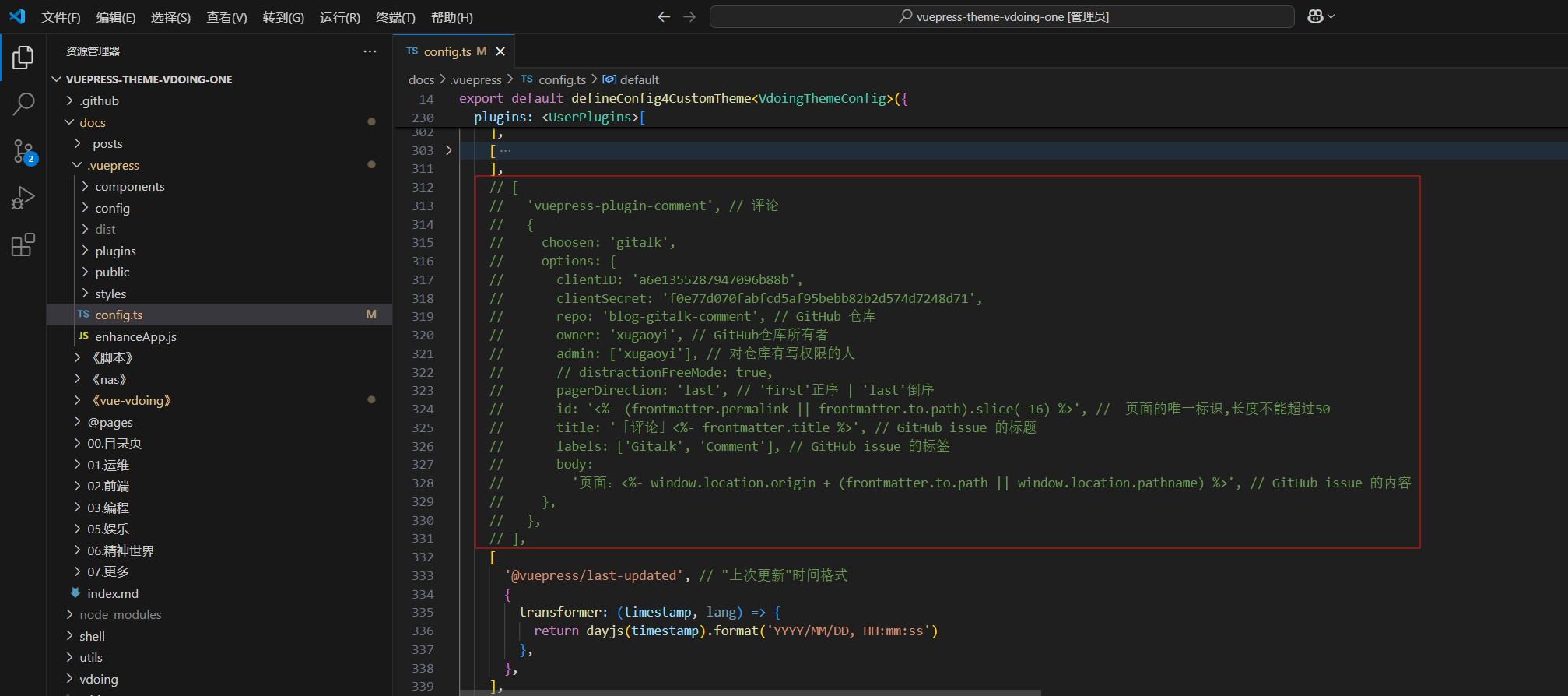The width and height of the screenshot is (1568, 696).
Task: Click the horizontal scrollbar in the editor
Action: pos(750,692)
